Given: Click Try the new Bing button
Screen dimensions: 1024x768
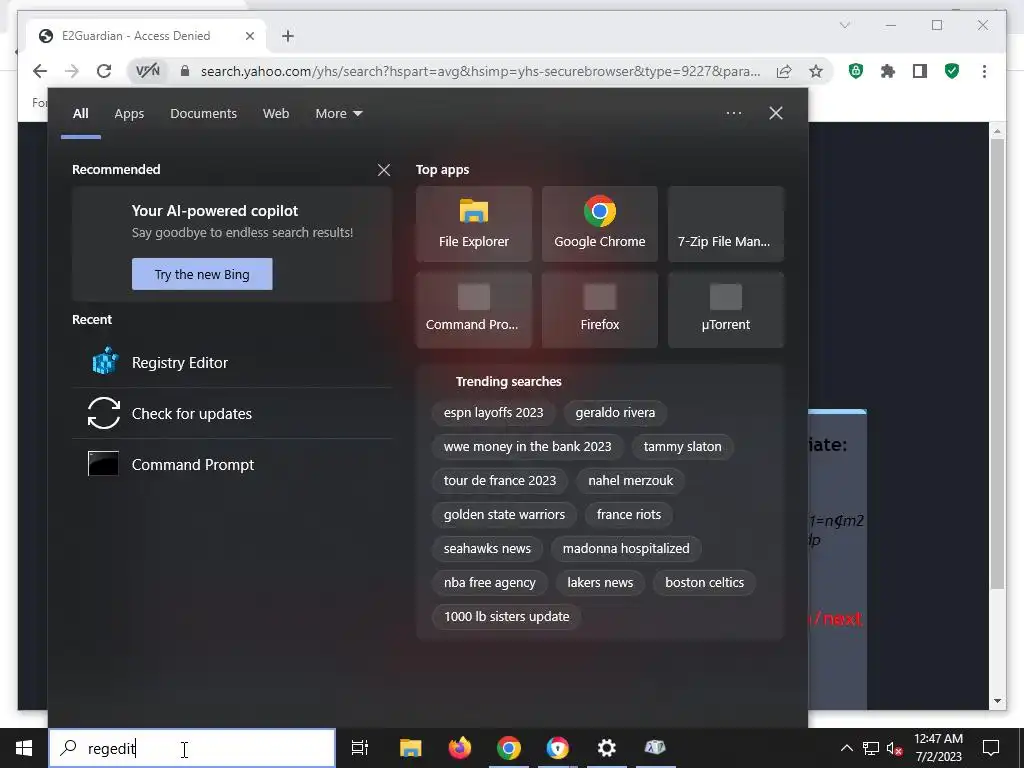Looking at the screenshot, I should (x=202, y=274).
